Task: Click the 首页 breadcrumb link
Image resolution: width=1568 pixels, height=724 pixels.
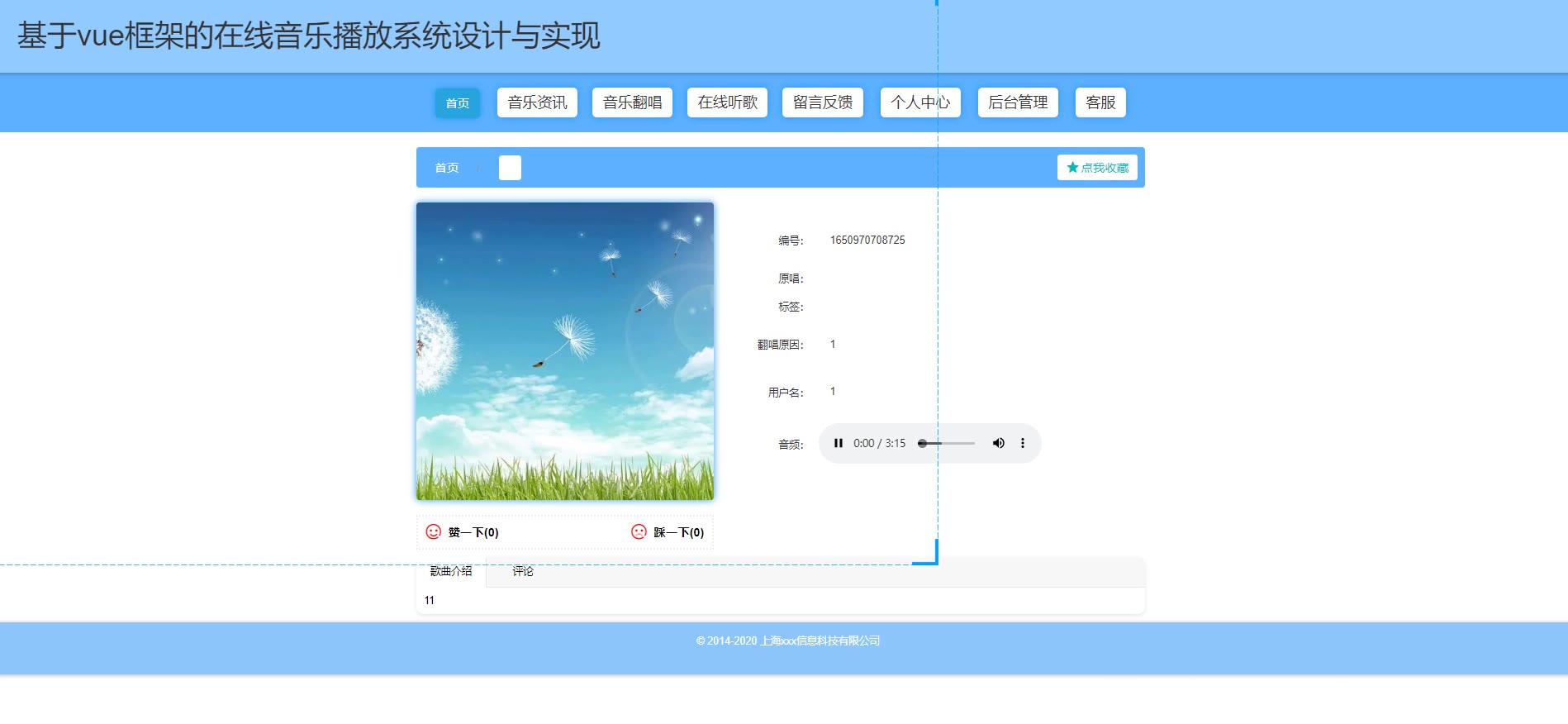Action: (447, 168)
